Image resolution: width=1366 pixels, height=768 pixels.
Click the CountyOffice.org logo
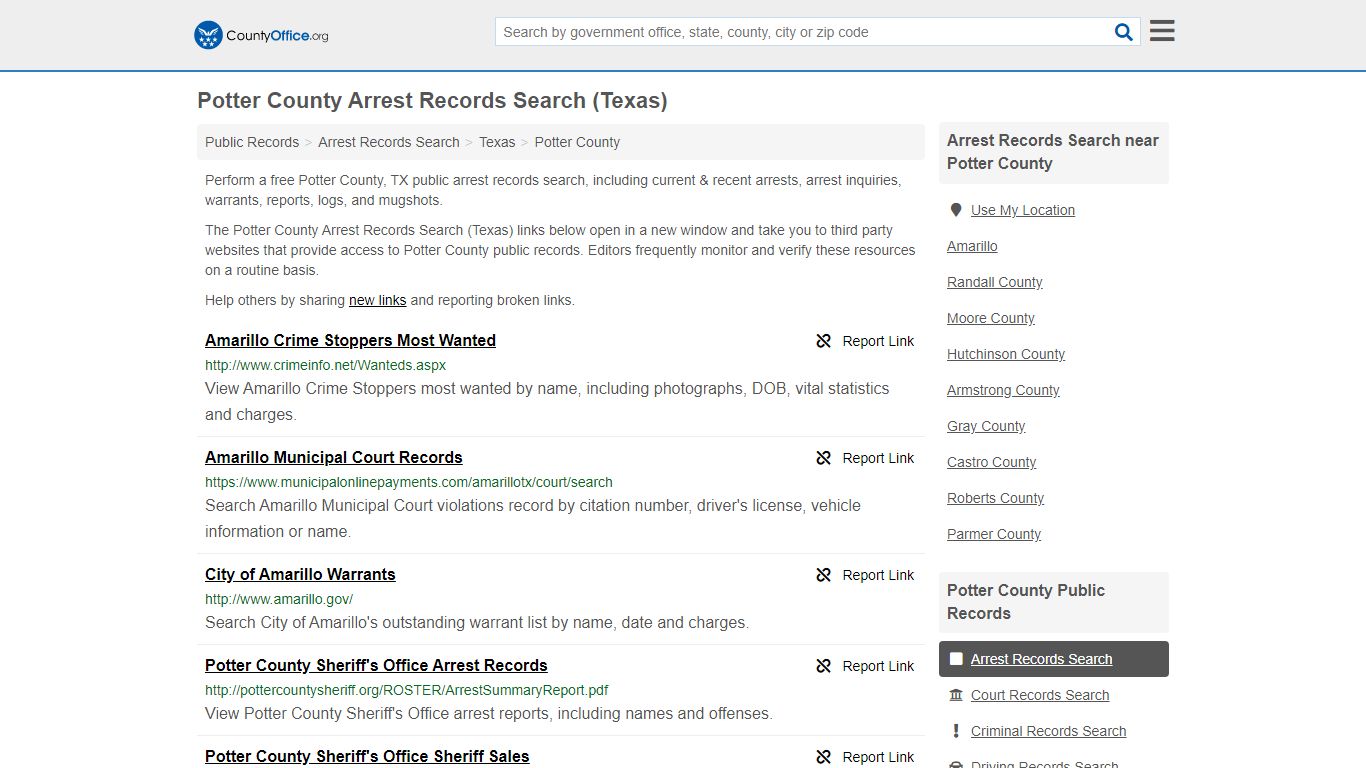(259, 34)
